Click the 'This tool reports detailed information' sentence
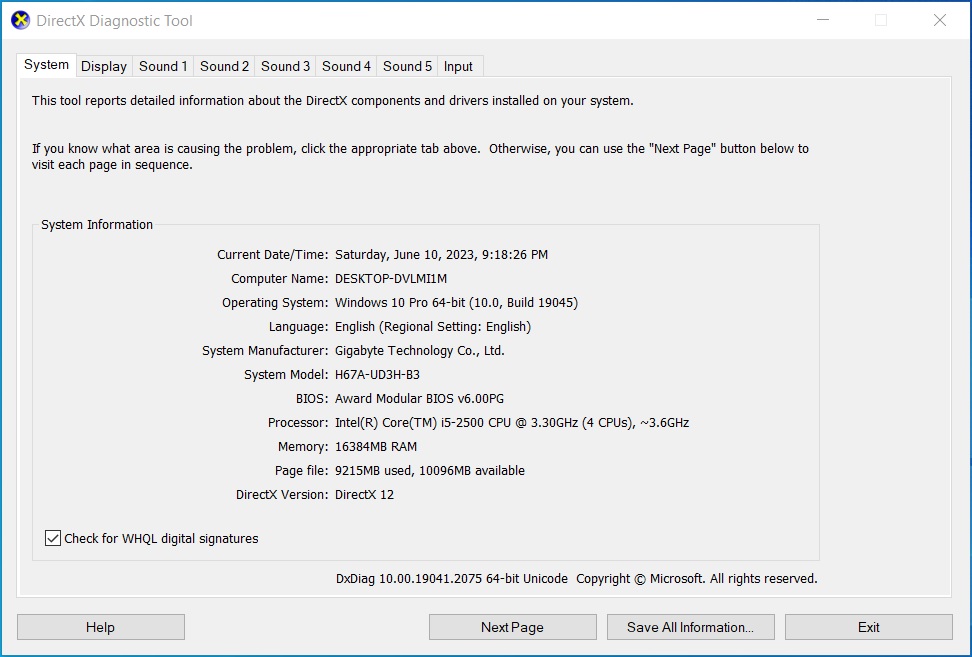This screenshot has height=657, width=972. click(x=333, y=101)
